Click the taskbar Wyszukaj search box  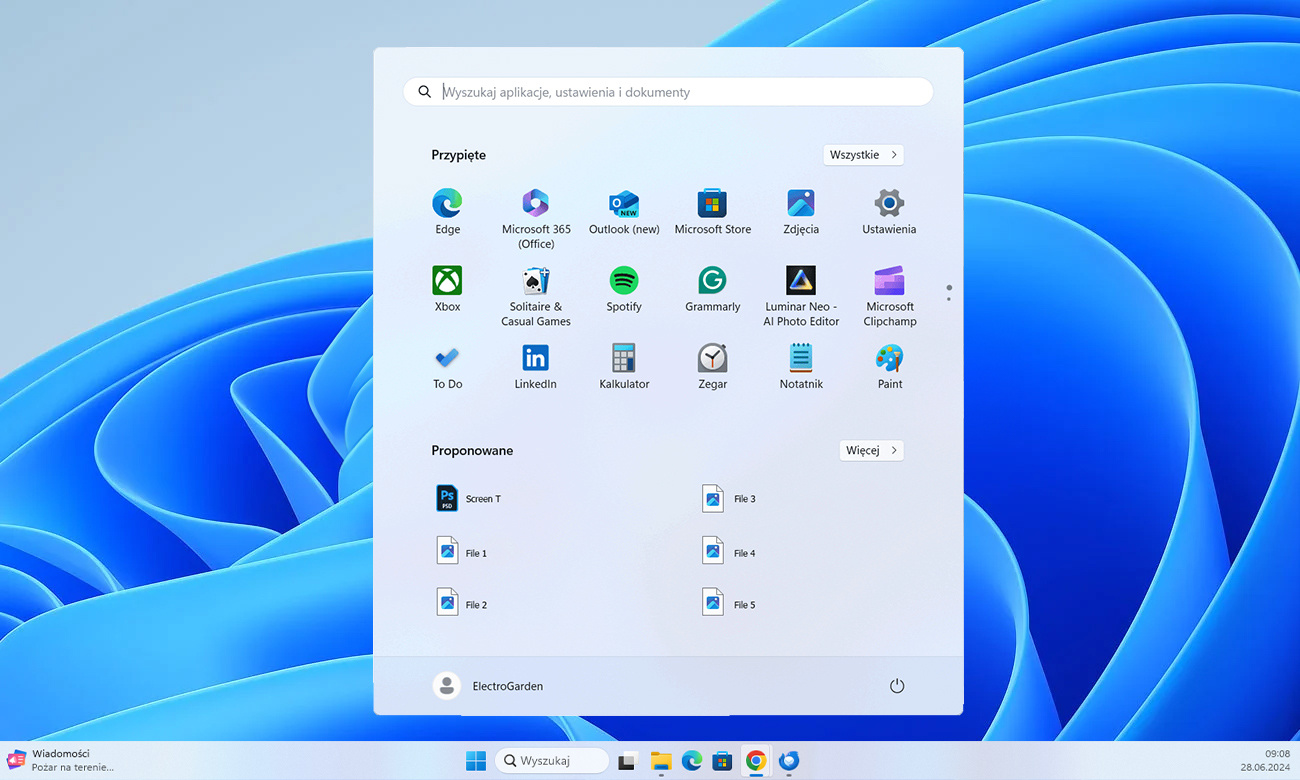point(552,761)
